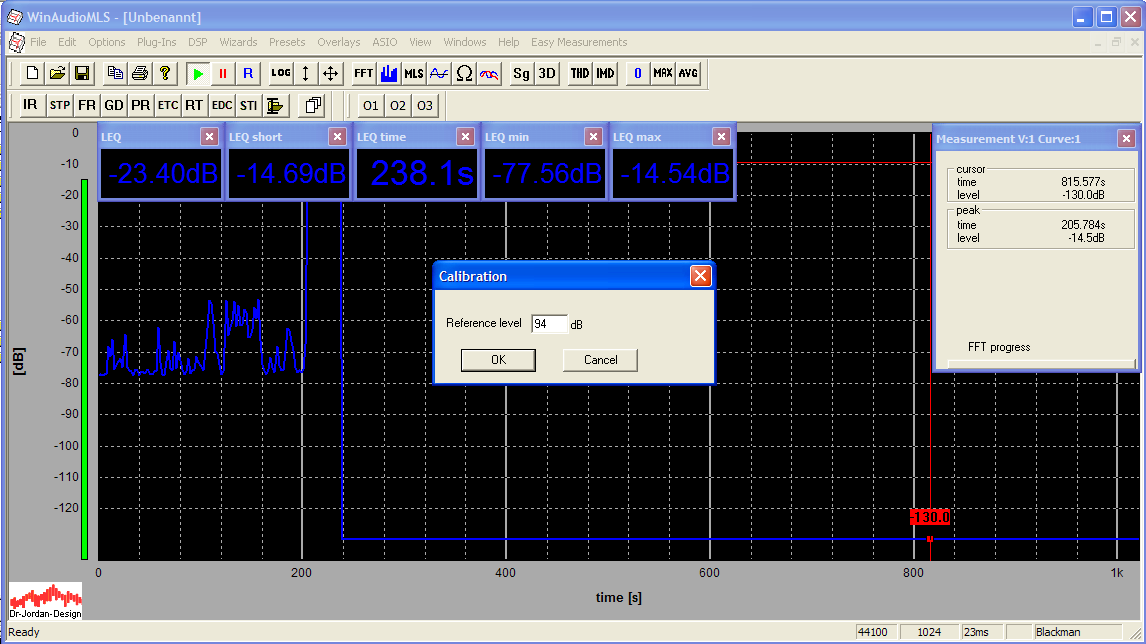The image size is (1146, 644).
Task: Click the THD analysis icon
Action: [580, 73]
